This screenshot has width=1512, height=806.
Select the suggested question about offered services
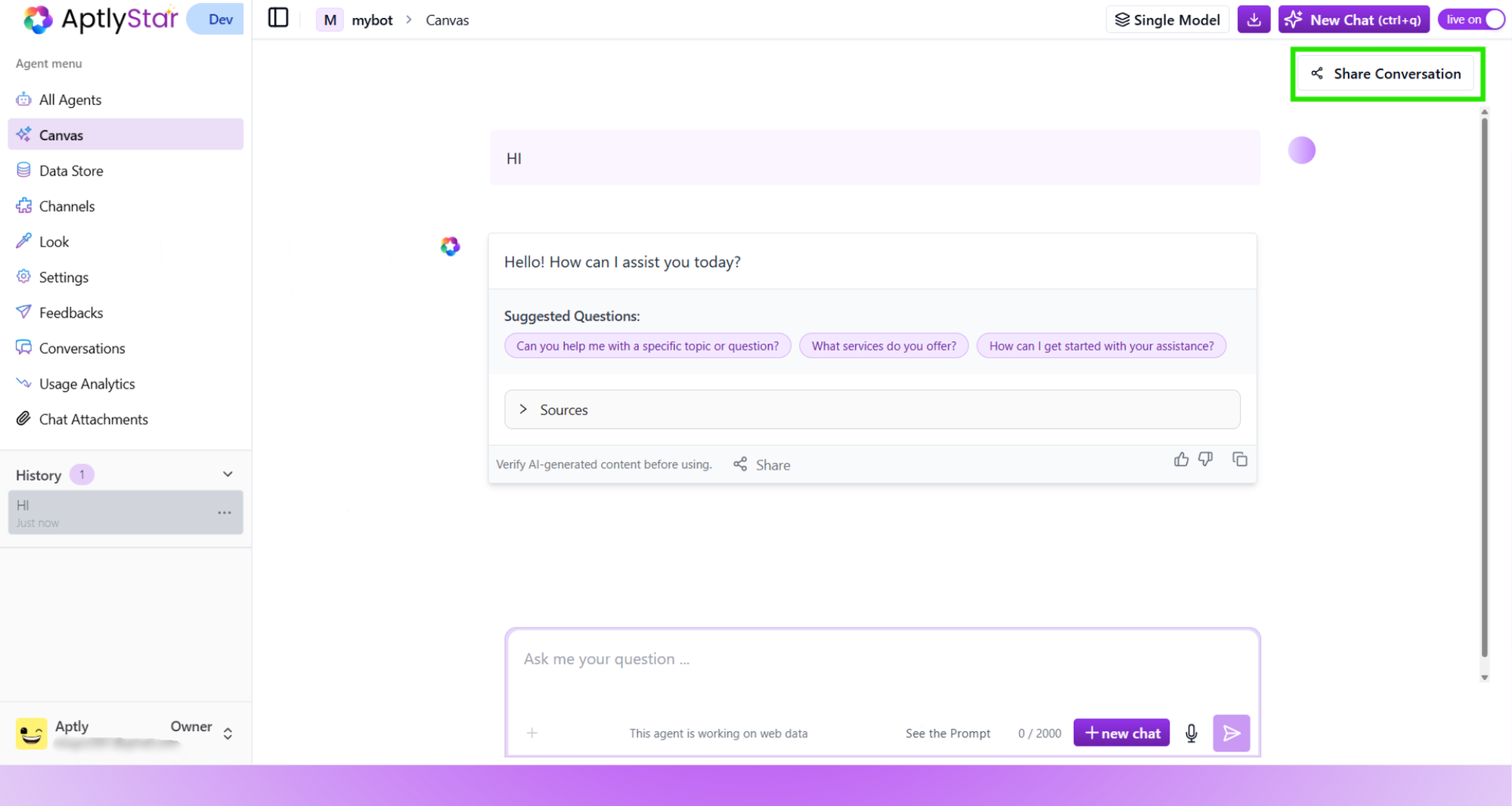883,346
